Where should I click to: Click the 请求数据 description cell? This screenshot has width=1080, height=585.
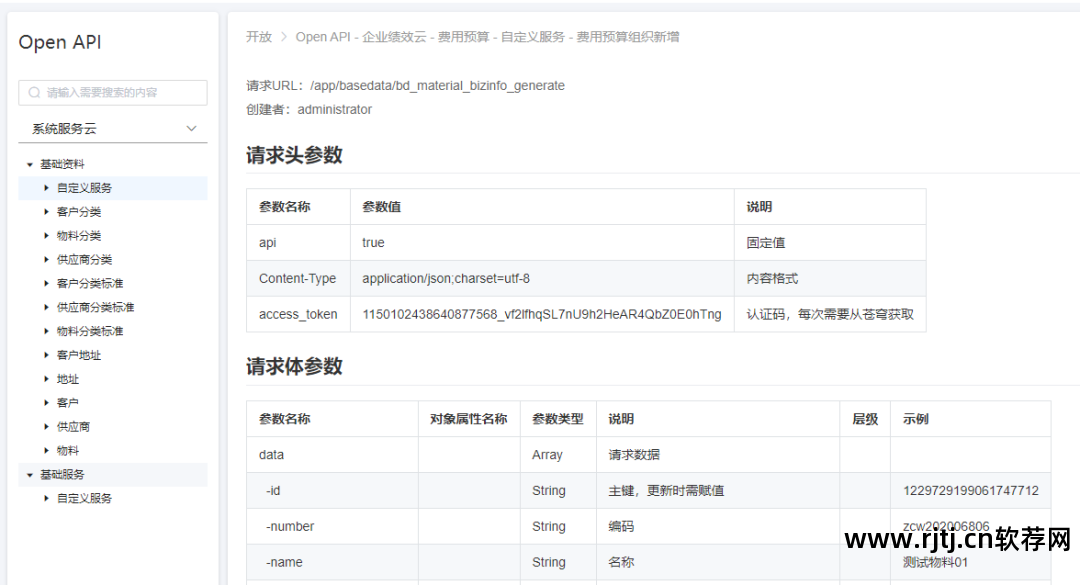[718, 455]
